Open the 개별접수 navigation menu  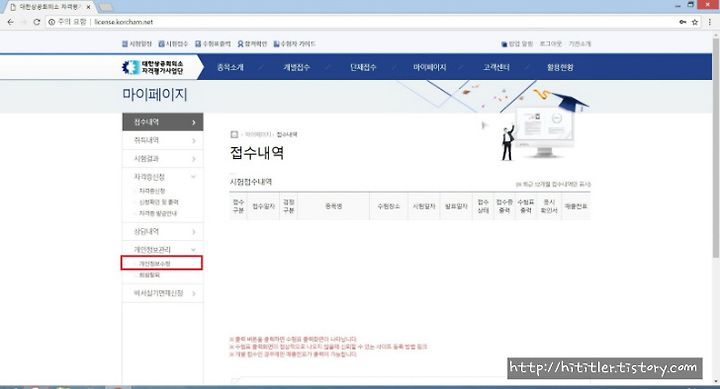(x=296, y=67)
